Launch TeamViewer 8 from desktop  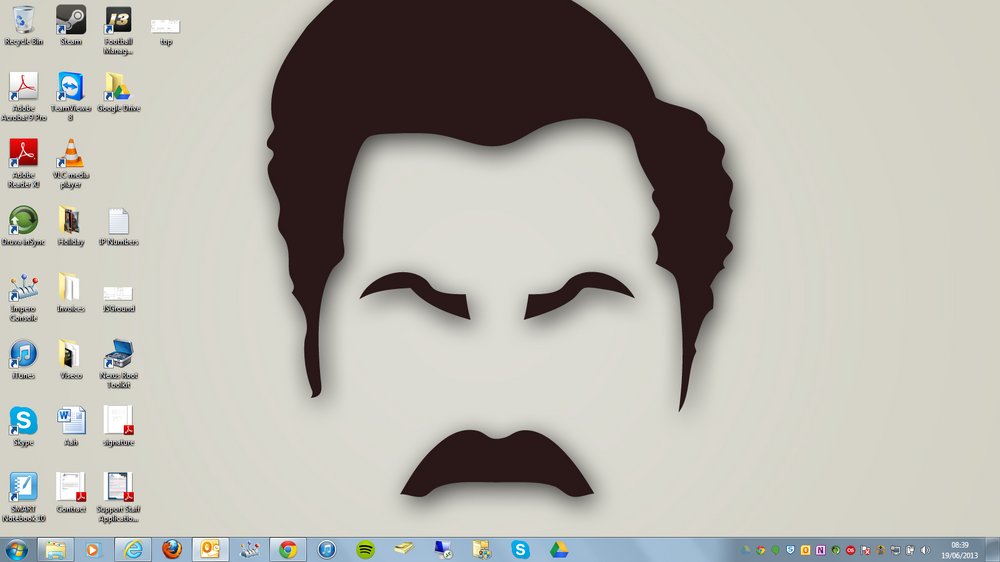point(71,96)
